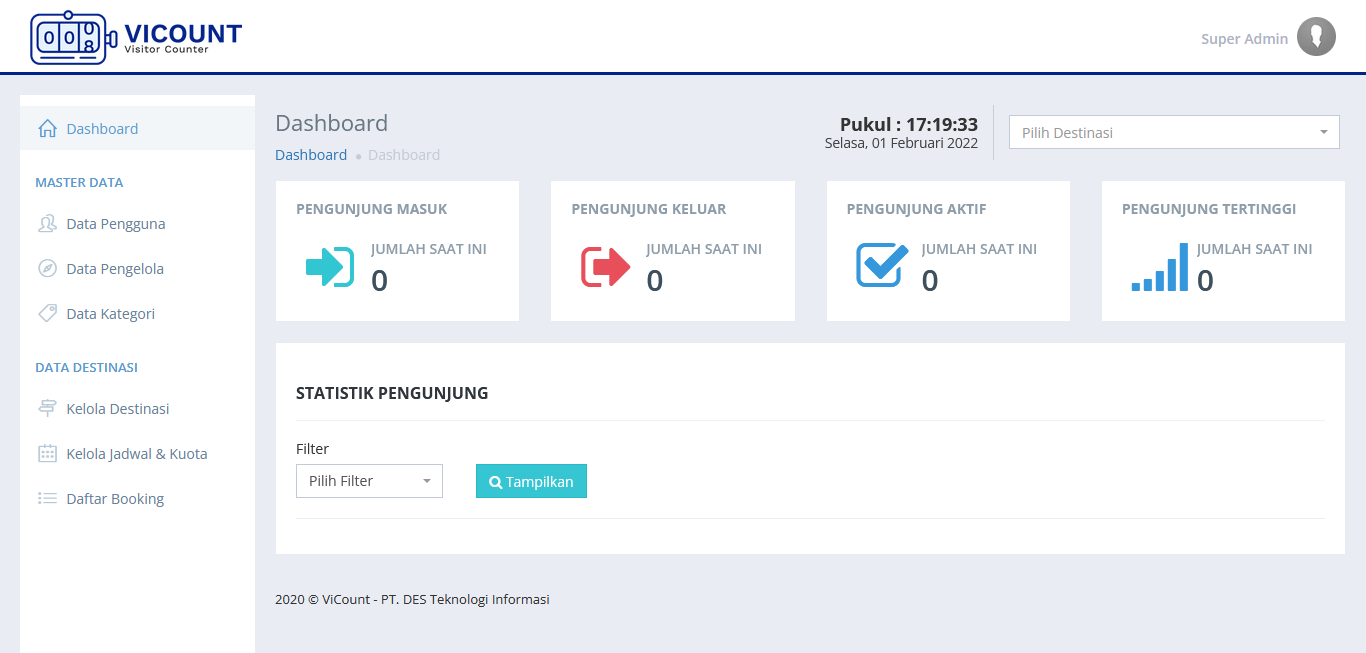1366x653 pixels.
Task: Click the Kelola Jadwal & Kuota calendar icon
Action: tap(47, 454)
